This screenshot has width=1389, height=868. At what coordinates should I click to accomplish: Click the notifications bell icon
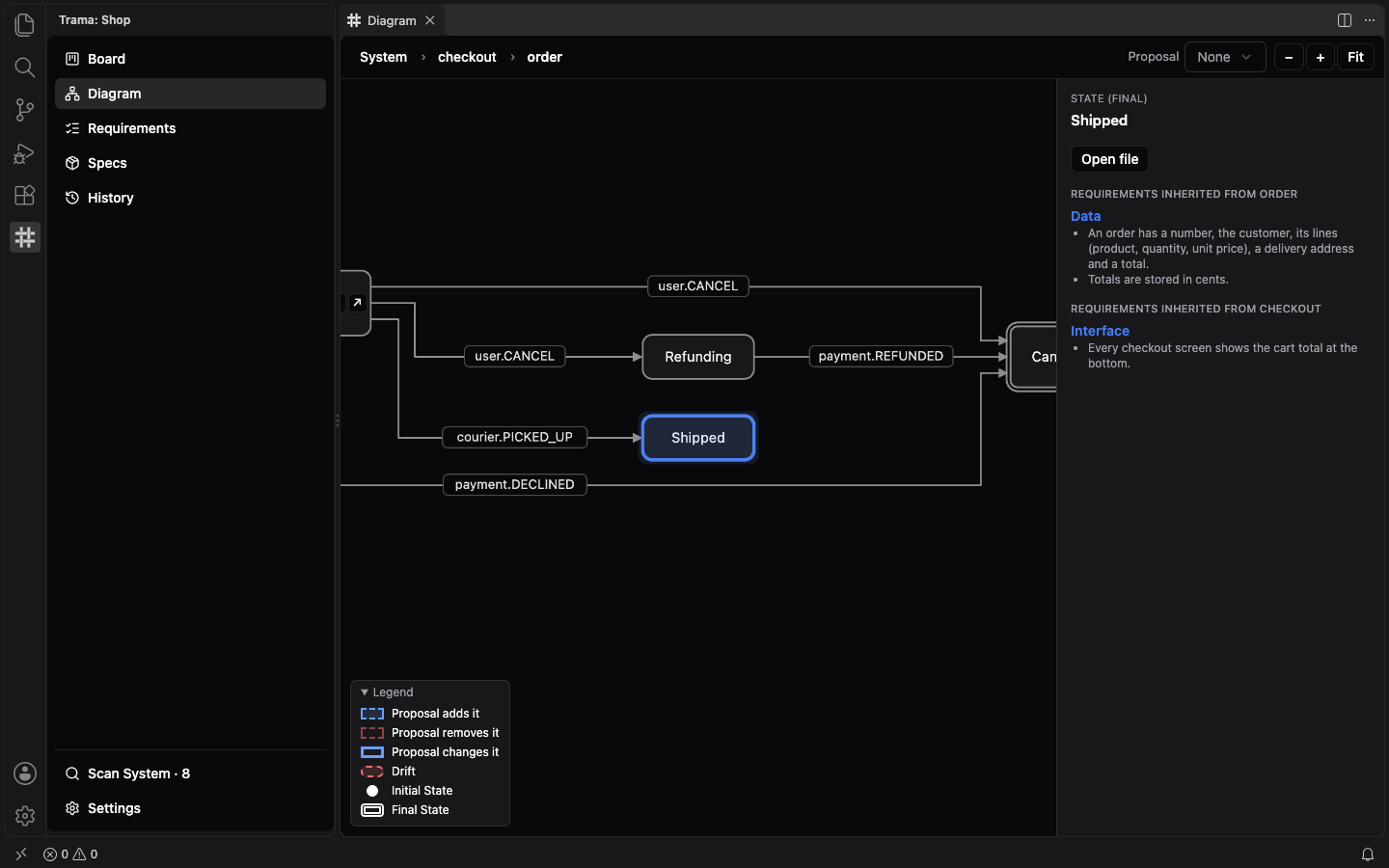pyautogui.click(x=1368, y=854)
